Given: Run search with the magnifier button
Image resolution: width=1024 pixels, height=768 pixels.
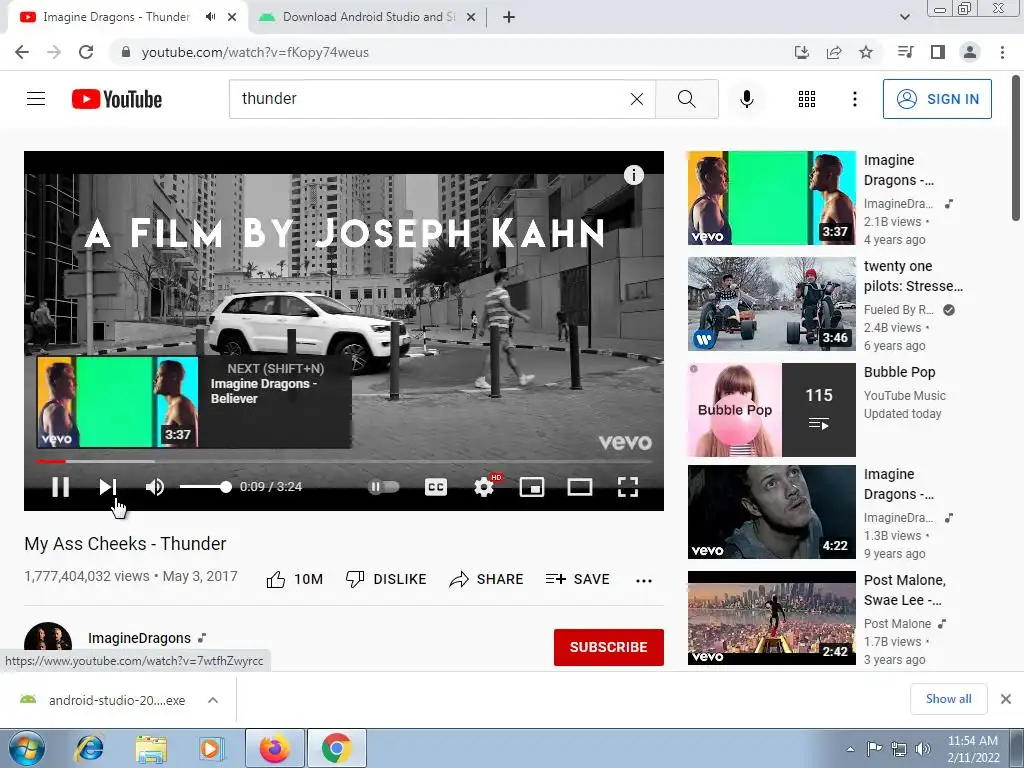Looking at the screenshot, I should pyautogui.click(x=686, y=99).
